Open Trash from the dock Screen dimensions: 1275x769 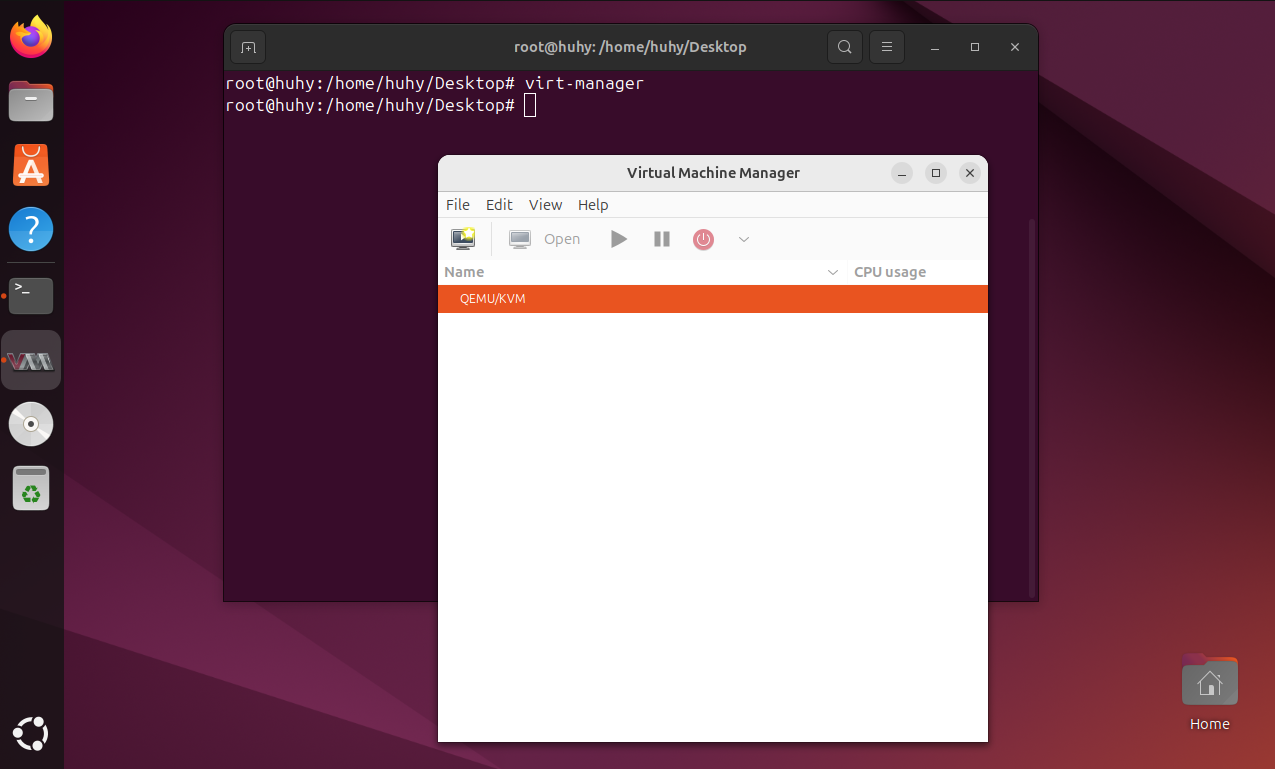pyautogui.click(x=31, y=488)
